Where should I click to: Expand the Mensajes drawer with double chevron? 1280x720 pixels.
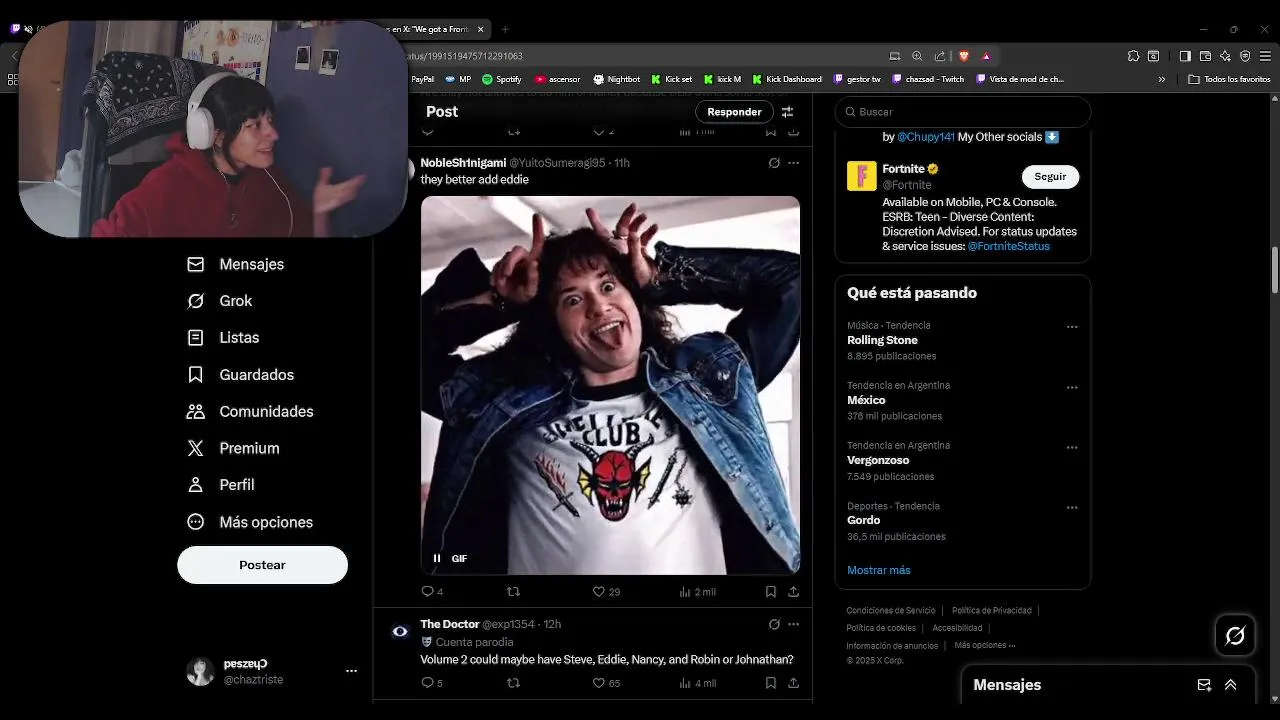tap(1231, 685)
